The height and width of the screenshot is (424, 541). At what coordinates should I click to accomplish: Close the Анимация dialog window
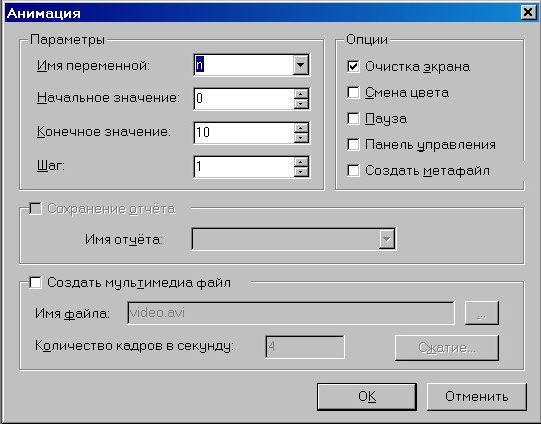[528, 12]
